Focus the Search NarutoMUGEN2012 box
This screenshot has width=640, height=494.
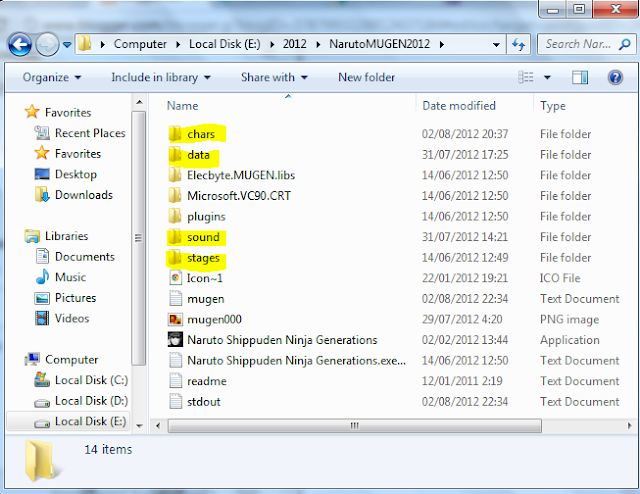pos(586,44)
